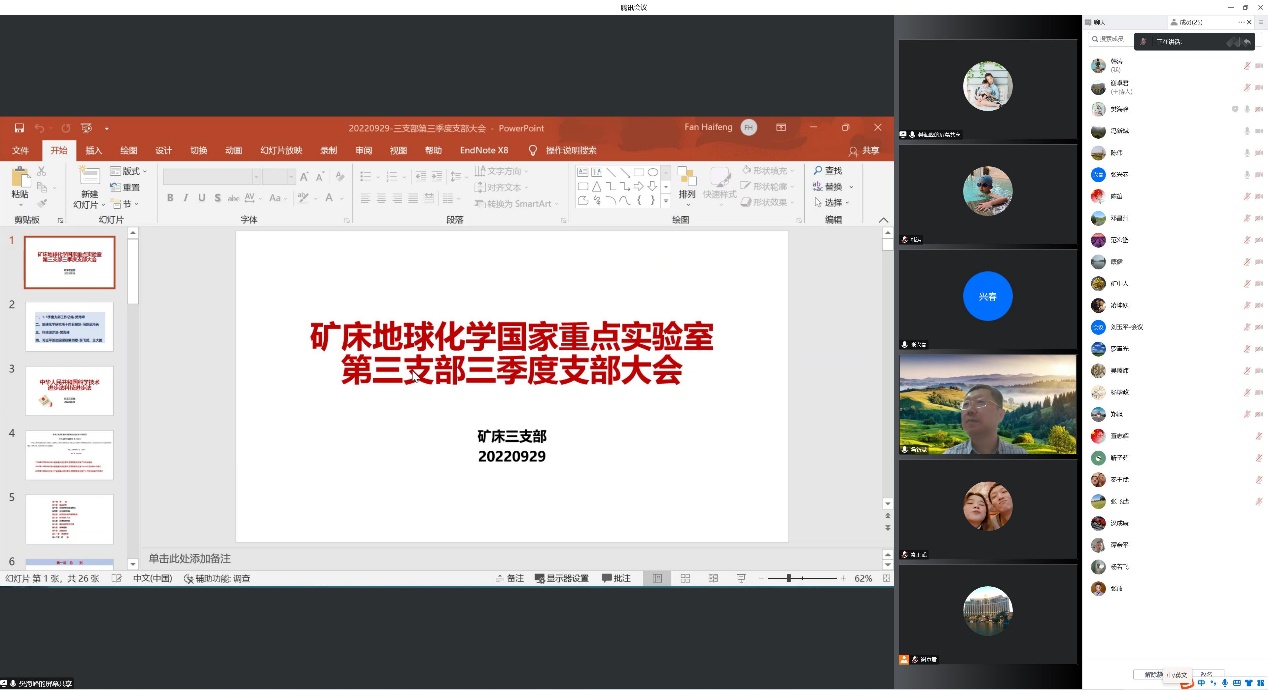This screenshot has width=1268, height=690.
Task: Click the Save icon in quick access toolbar
Action: [x=19, y=128]
